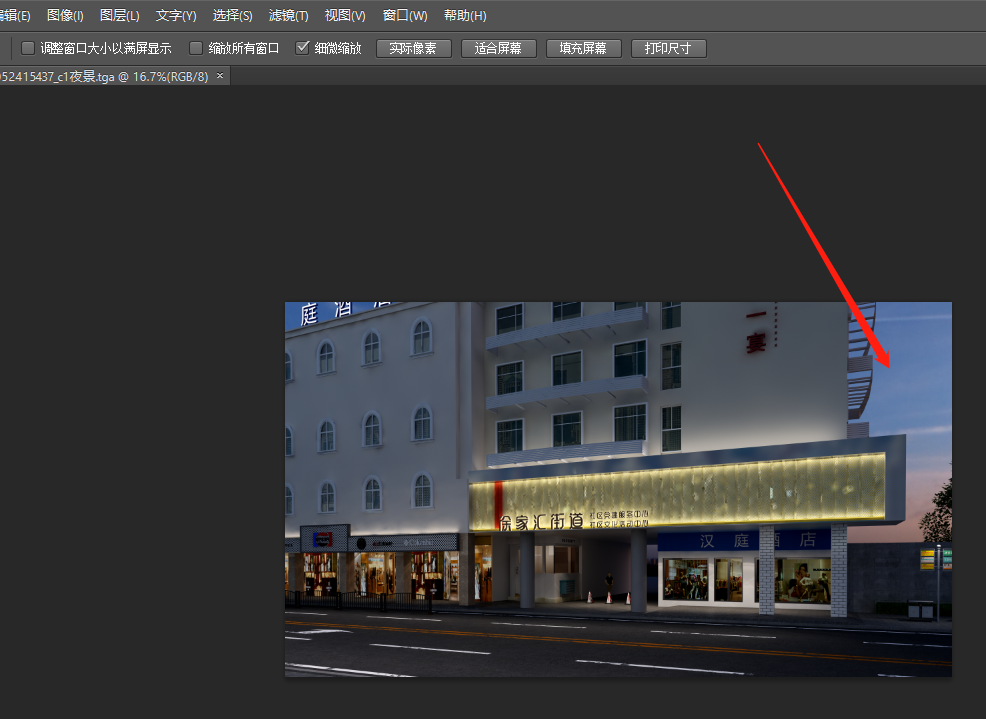This screenshot has height=719, width=986.
Task: Click the 实际像素 button
Action: 413,48
